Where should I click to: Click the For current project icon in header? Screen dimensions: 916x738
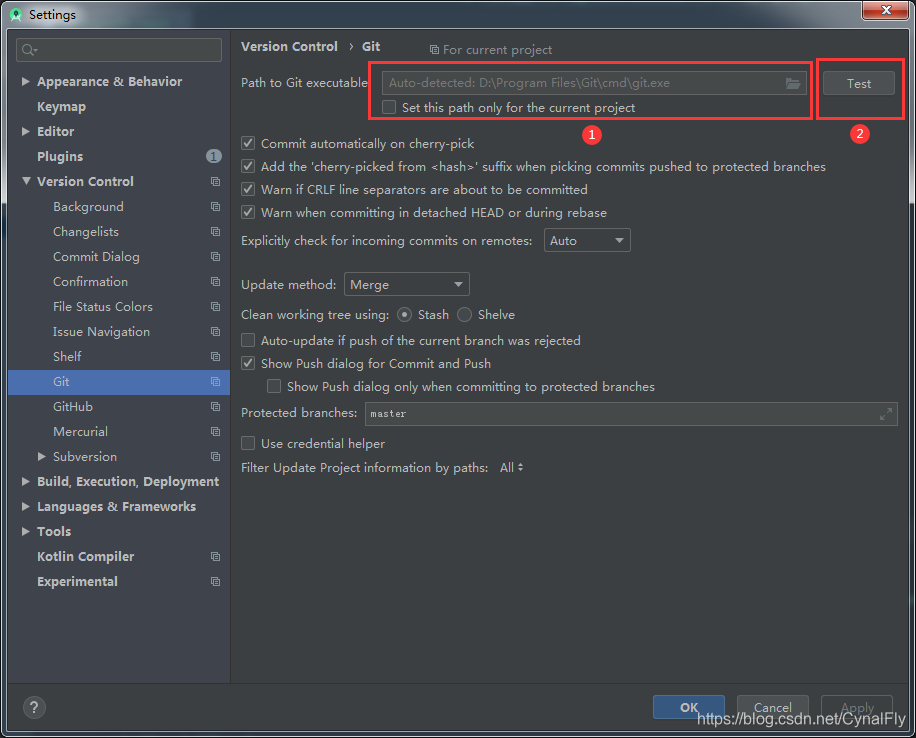pyautogui.click(x=434, y=50)
